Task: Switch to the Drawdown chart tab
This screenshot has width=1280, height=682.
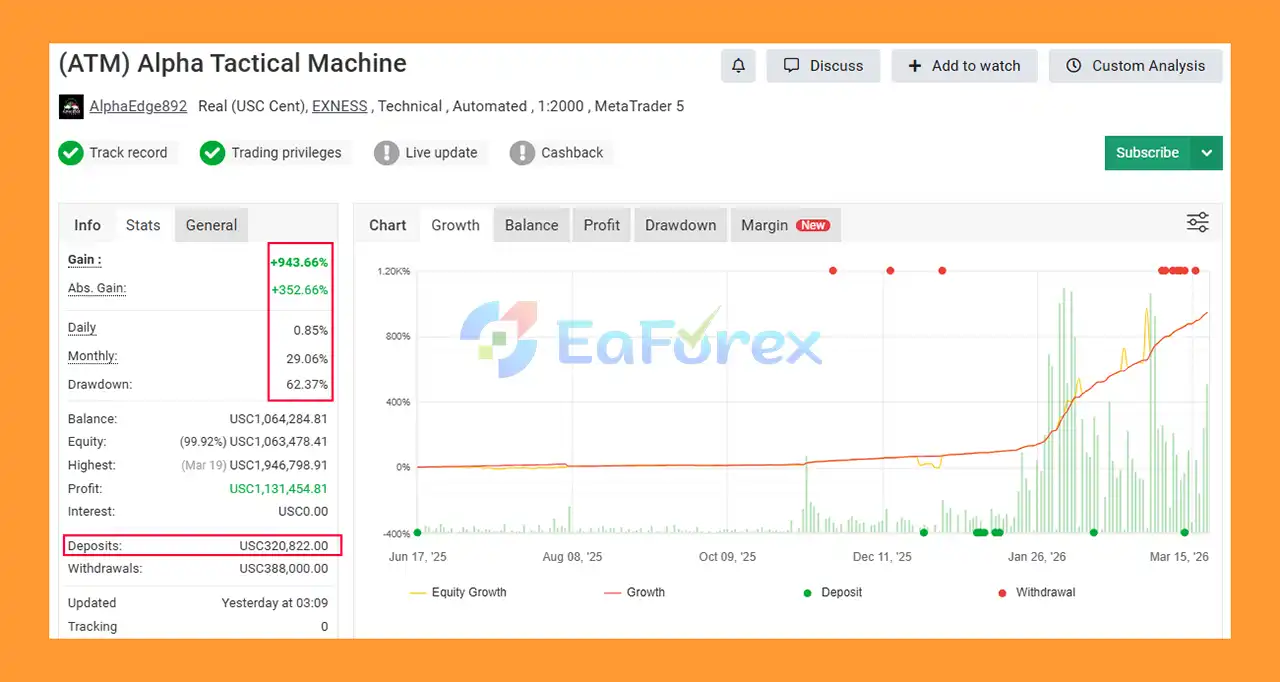Action: pyautogui.click(x=680, y=225)
